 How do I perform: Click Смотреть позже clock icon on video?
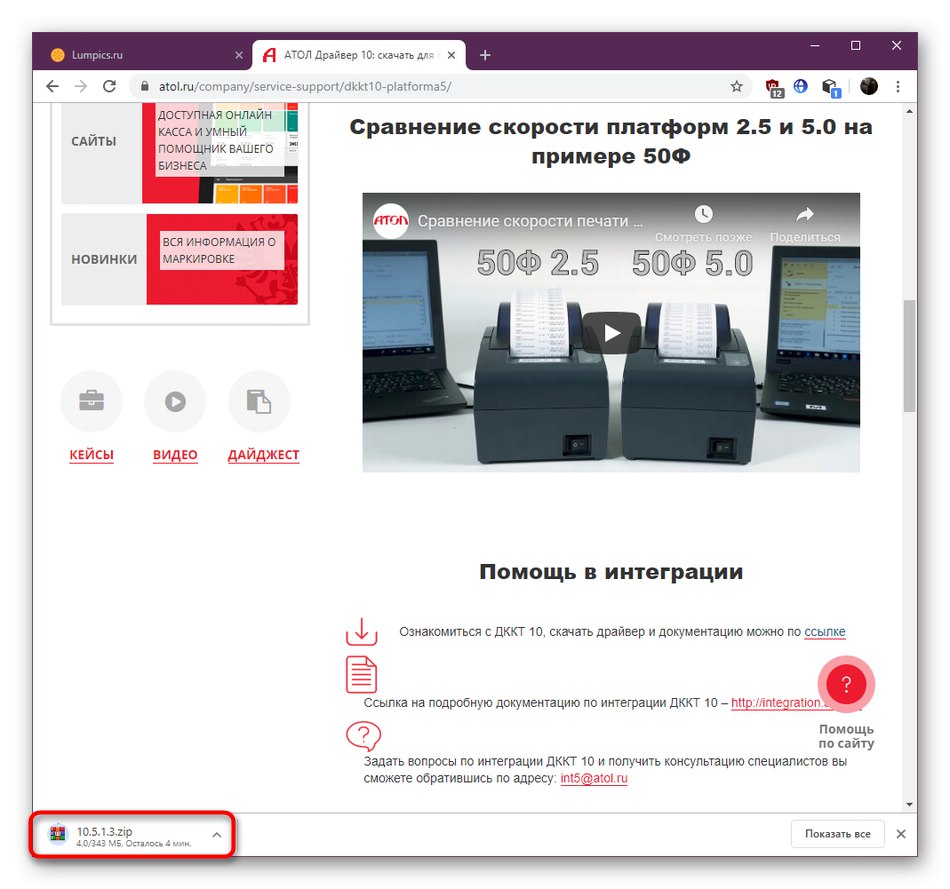point(703,214)
